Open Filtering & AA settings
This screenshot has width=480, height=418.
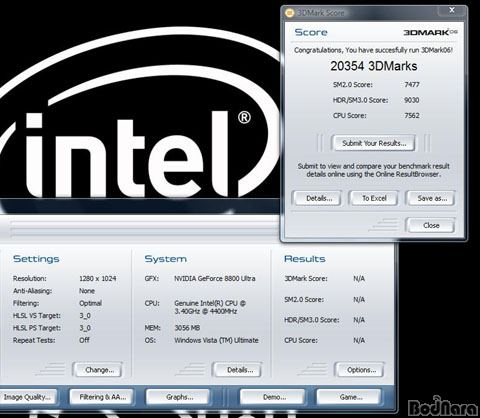pos(102,397)
